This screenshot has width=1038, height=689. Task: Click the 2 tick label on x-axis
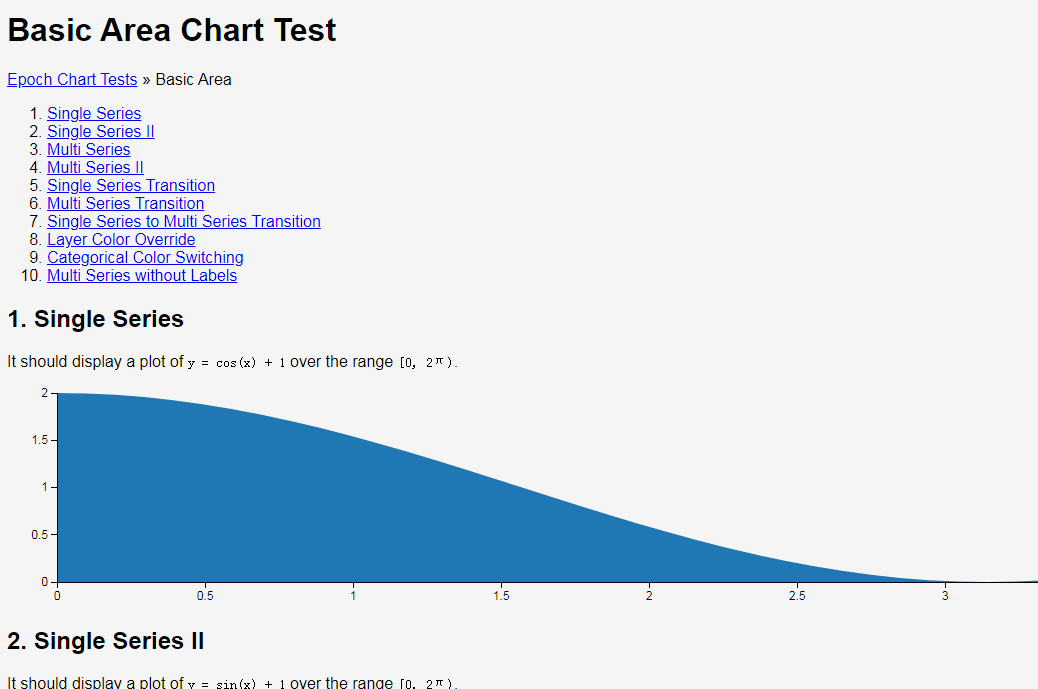(649, 596)
